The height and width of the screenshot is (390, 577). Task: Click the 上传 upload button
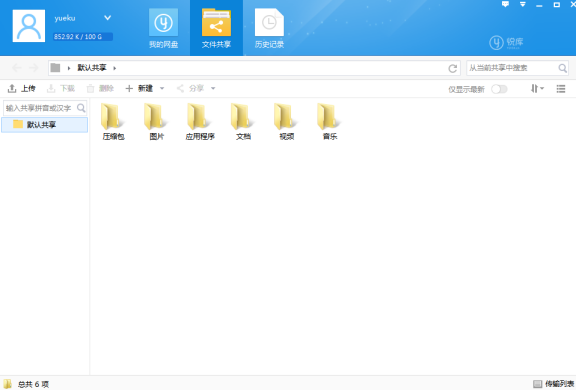pyautogui.click(x=22, y=88)
